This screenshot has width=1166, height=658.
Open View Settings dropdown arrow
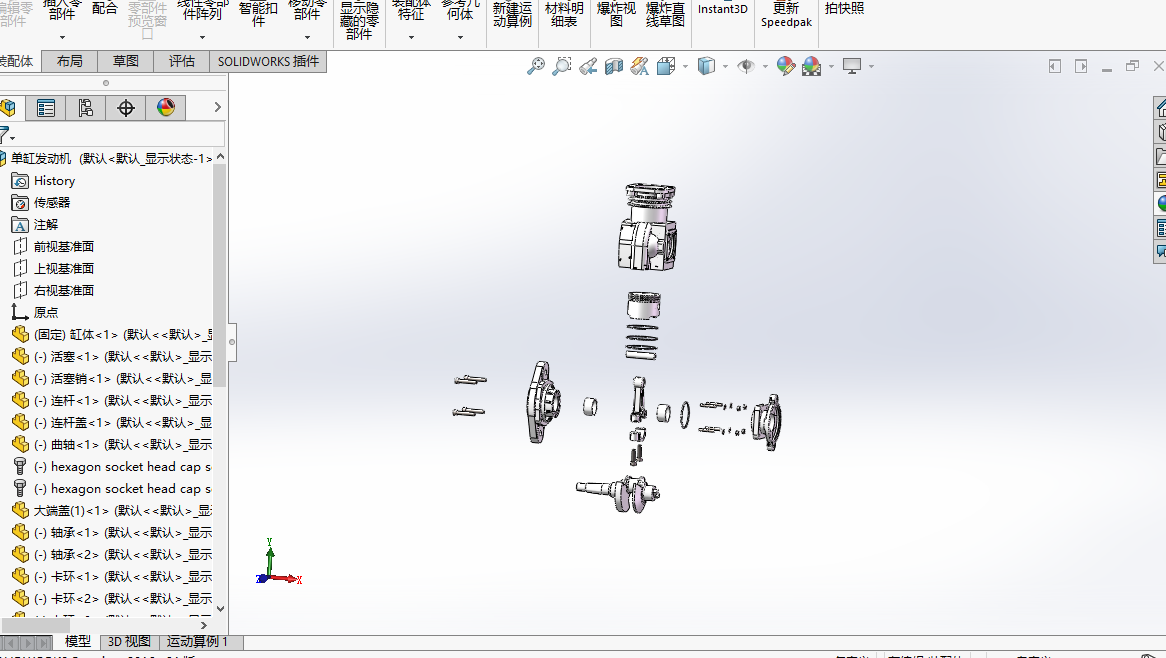click(x=871, y=67)
